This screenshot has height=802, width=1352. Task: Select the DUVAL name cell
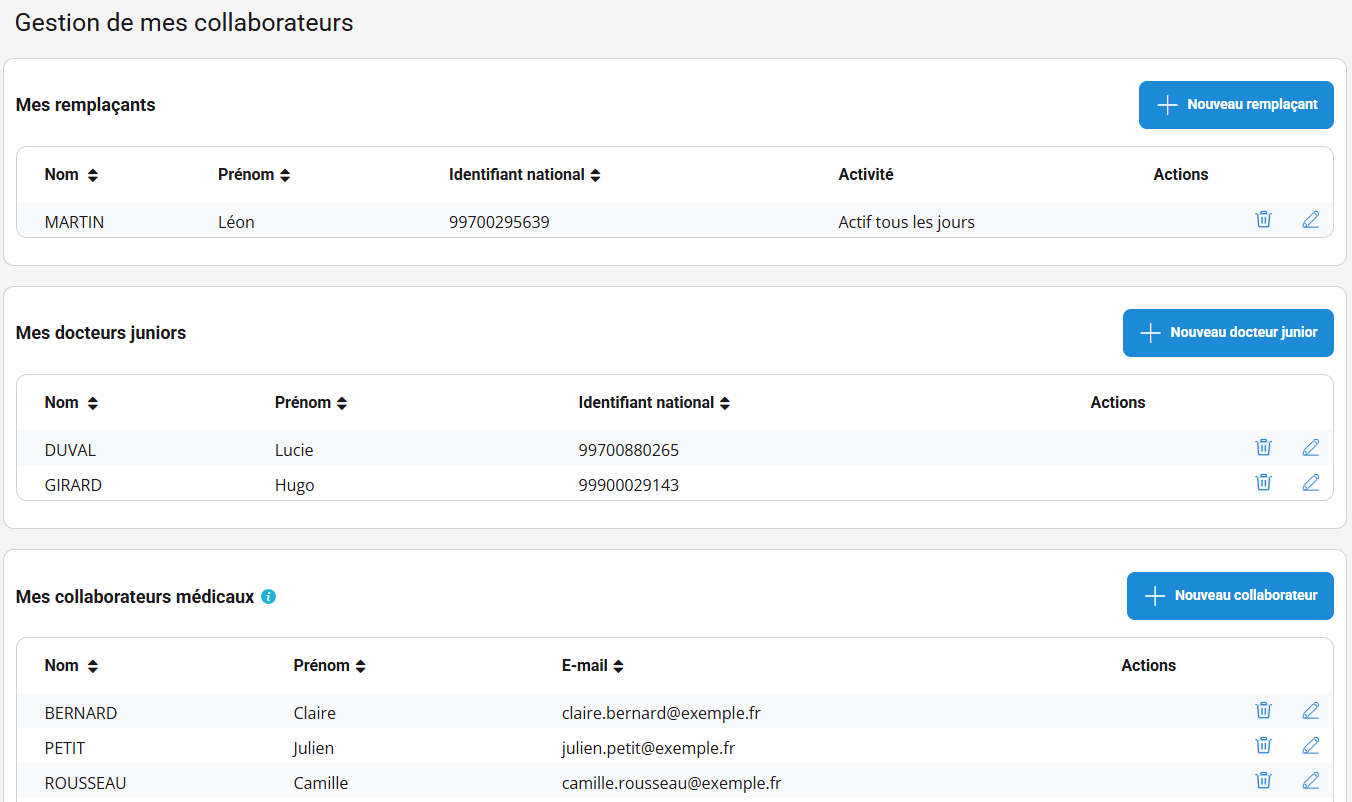coord(71,450)
